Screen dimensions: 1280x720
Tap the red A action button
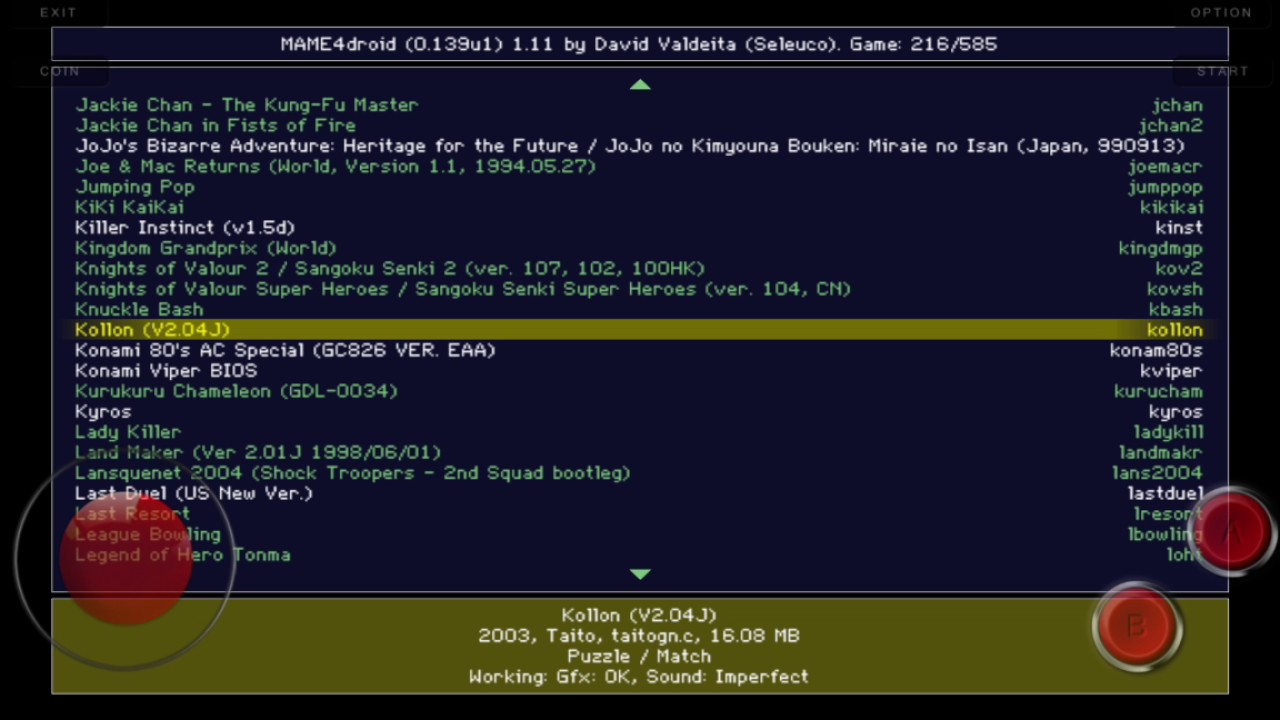coord(1231,532)
